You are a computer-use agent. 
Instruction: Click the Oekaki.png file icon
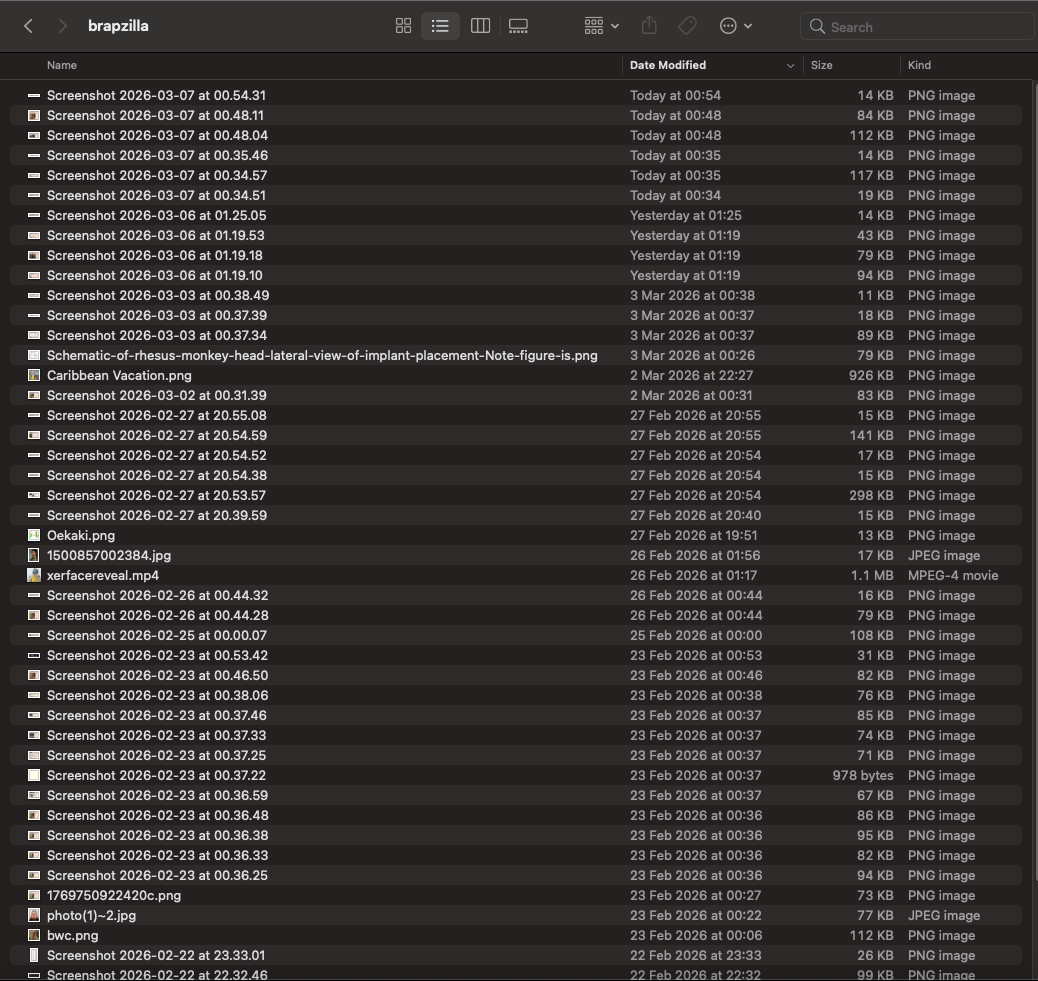34,535
